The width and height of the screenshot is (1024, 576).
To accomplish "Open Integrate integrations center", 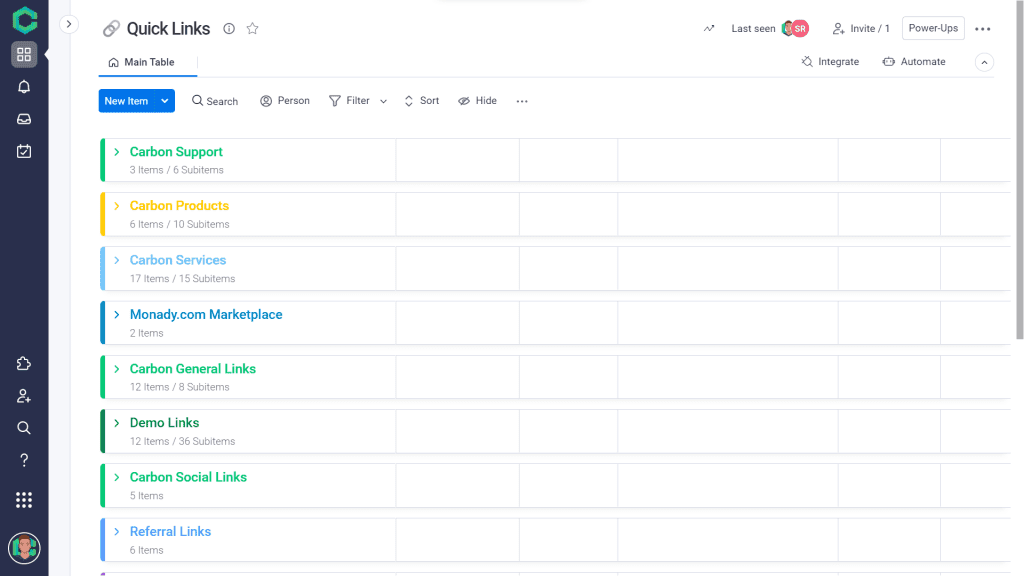I will point(830,61).
